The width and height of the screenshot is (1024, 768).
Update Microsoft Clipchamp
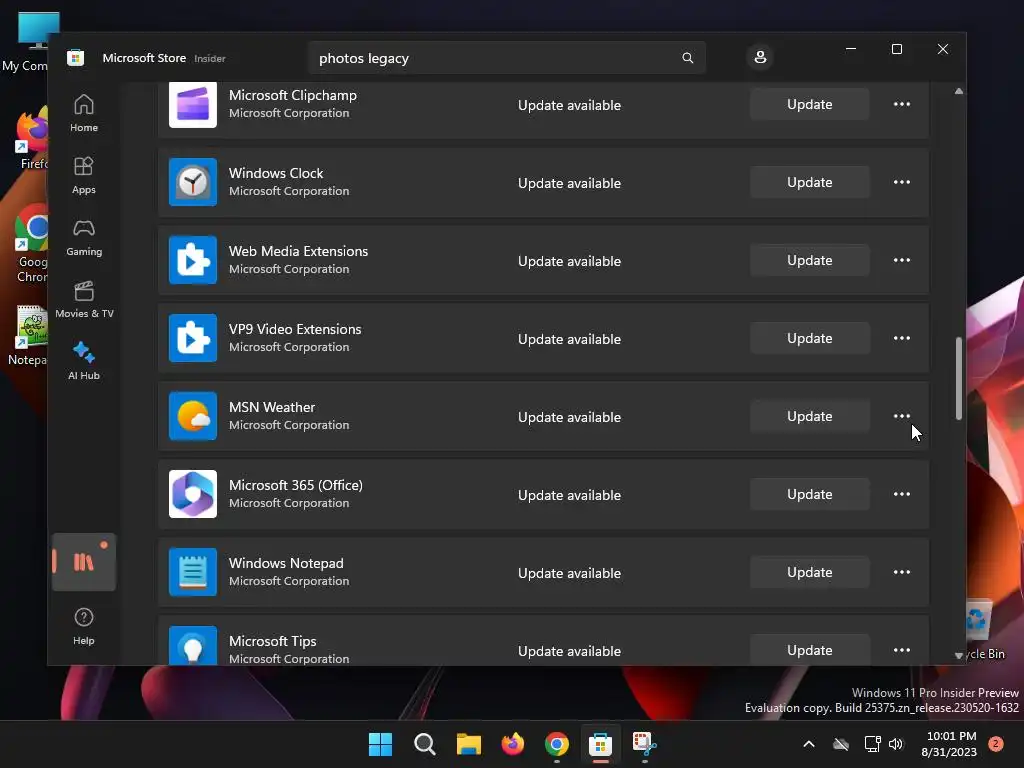pyautogui.click(x=809, y=104)
